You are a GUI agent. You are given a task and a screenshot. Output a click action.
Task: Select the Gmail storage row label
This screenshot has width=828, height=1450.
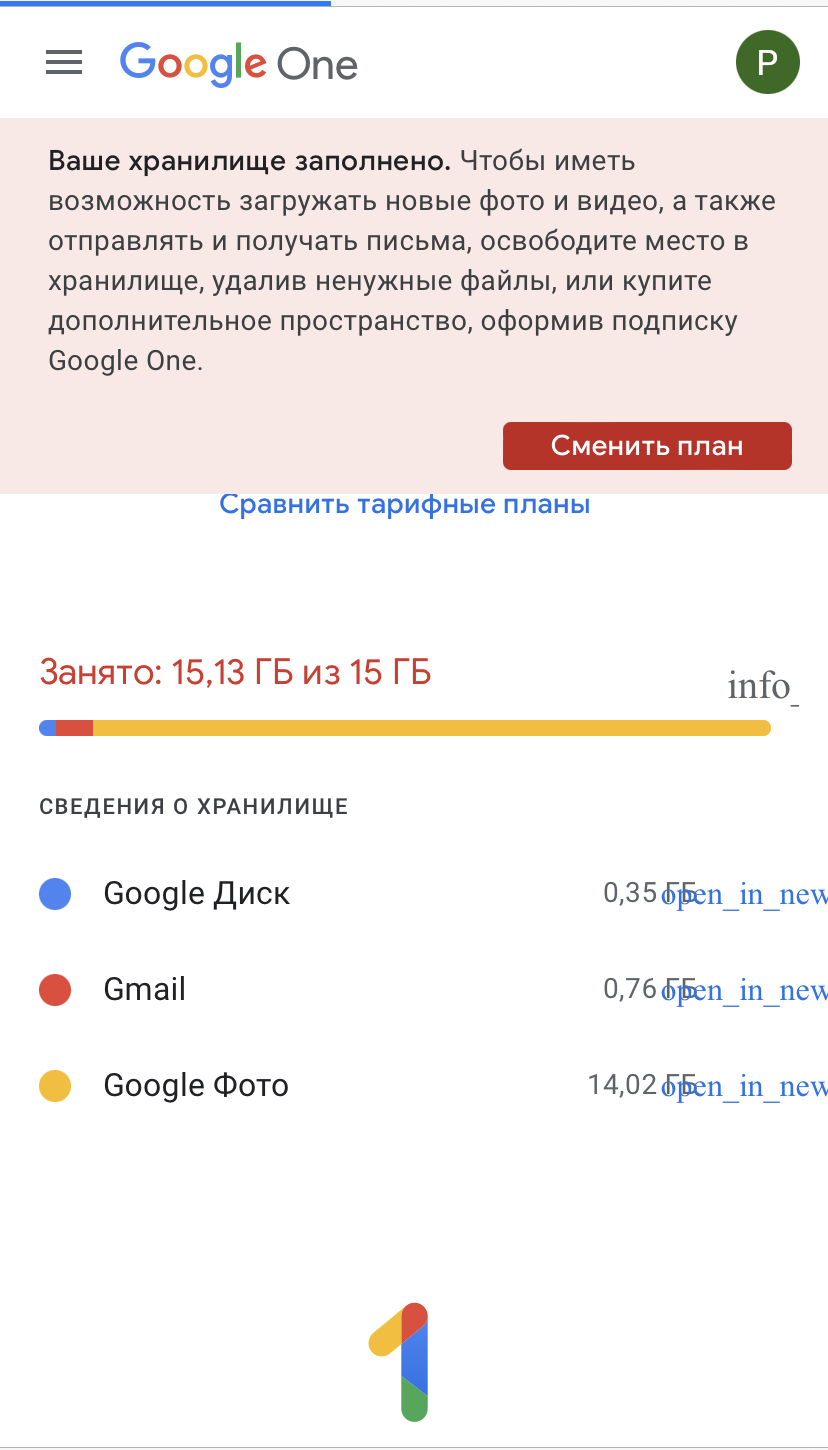tap(145, 990)
